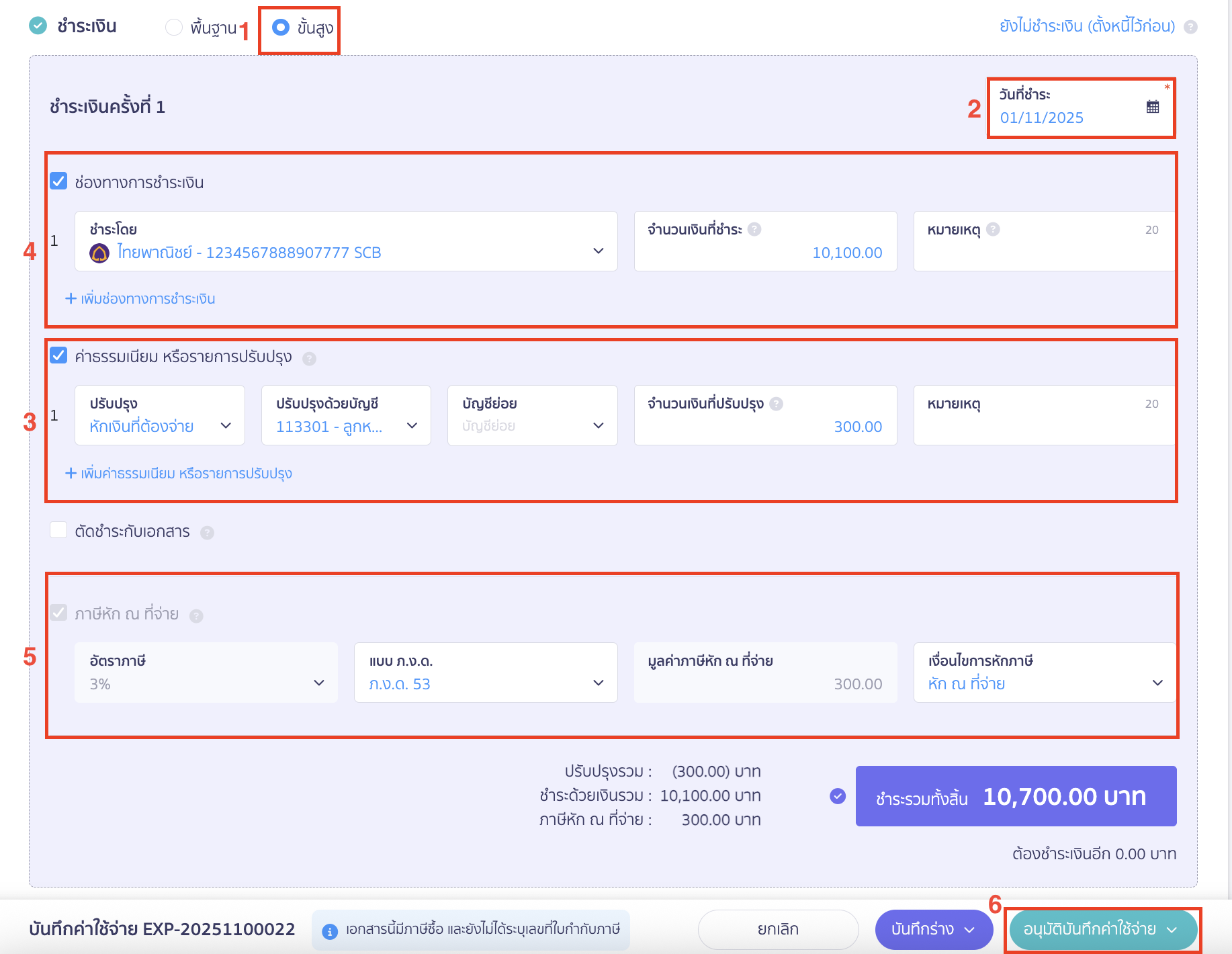The height and width of the screenshot is (954, 1232).
Task: Select the advanced (ขั้นสูง) payment mode
Action: point(281,27)
